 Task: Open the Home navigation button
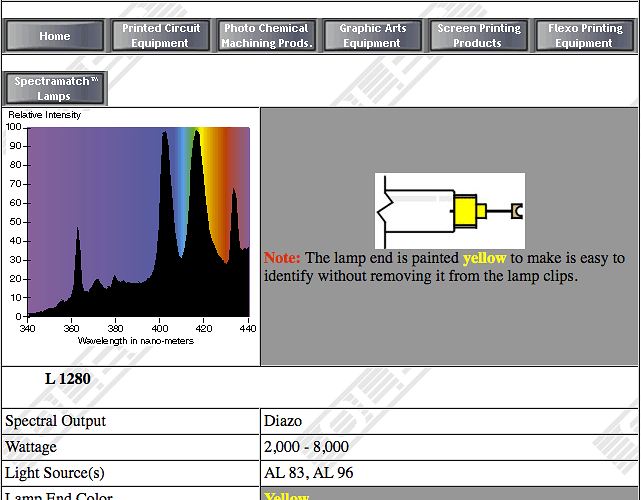tap(55, 36)
